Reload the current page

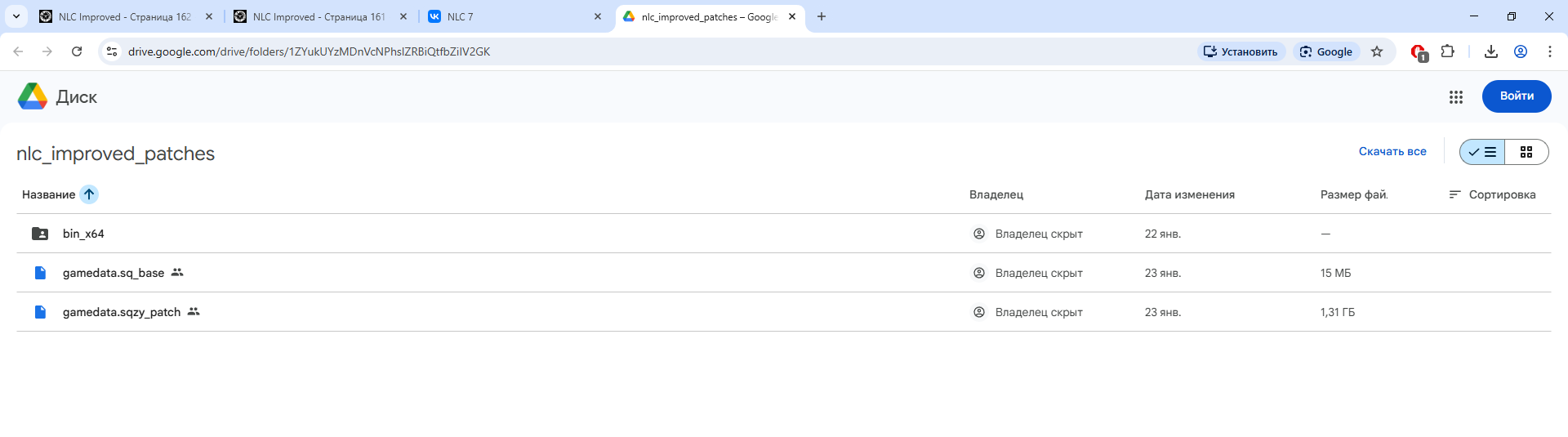[77, 51]
